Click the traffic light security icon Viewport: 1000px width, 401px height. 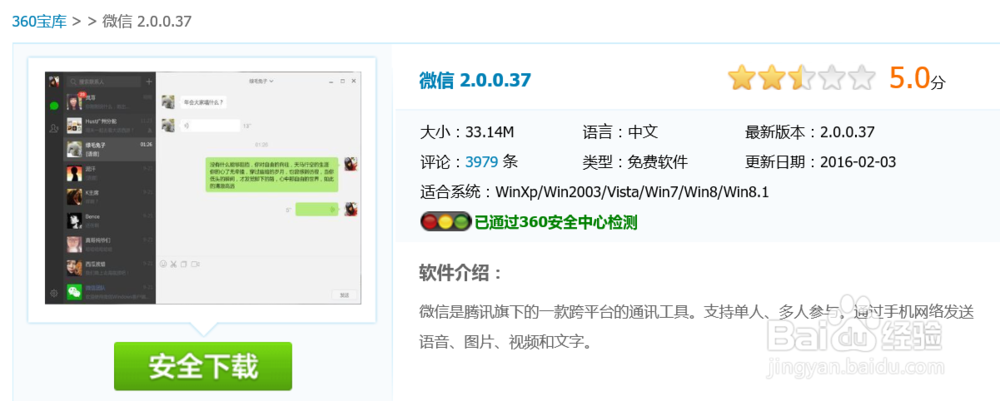[446, 222]
